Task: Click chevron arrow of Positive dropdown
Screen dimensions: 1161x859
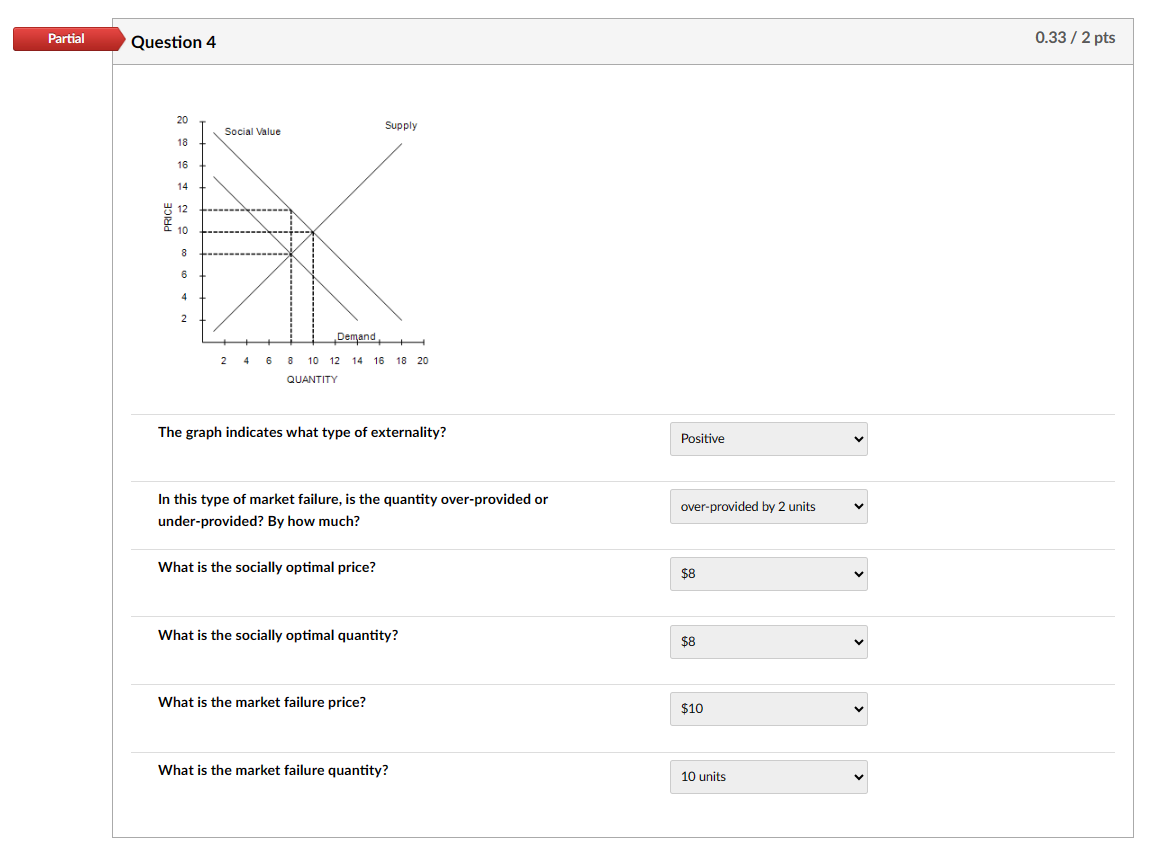Action: point(857,439)
